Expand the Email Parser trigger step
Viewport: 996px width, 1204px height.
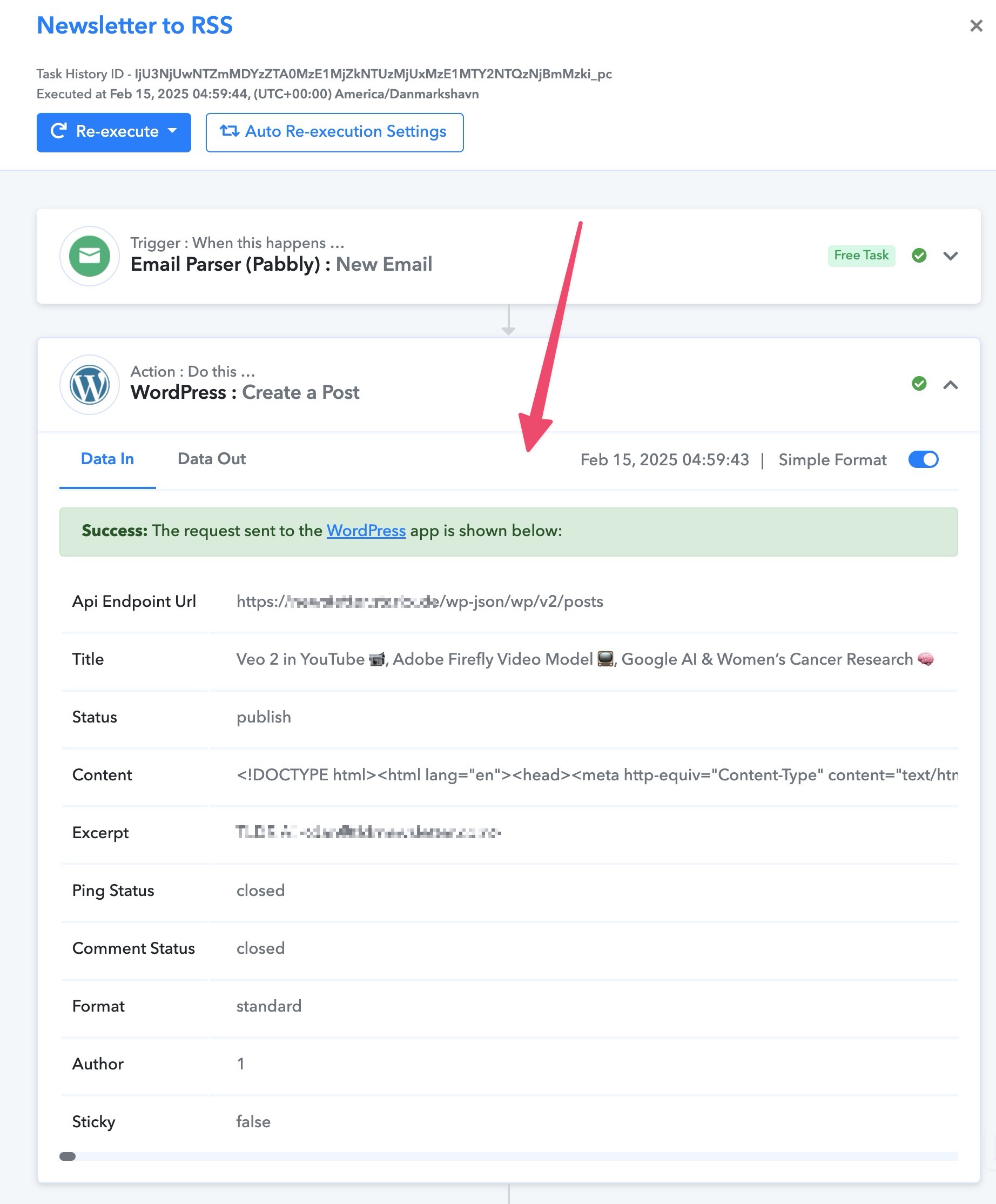pyautogui.click(x=951, y=256)
